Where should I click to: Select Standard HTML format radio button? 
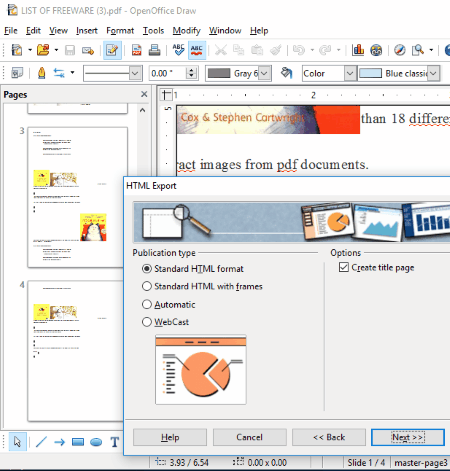(147, 269)
